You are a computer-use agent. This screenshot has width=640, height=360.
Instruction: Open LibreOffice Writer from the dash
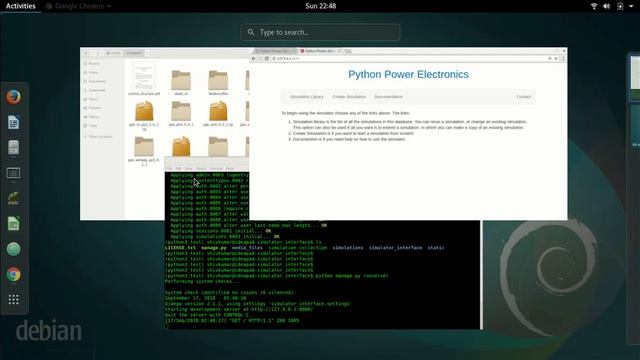coord(13,122)
